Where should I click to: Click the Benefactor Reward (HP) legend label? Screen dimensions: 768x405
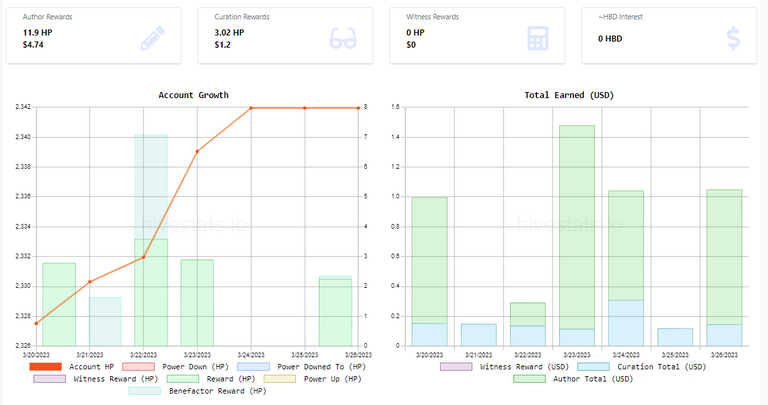tap(217, 391)
